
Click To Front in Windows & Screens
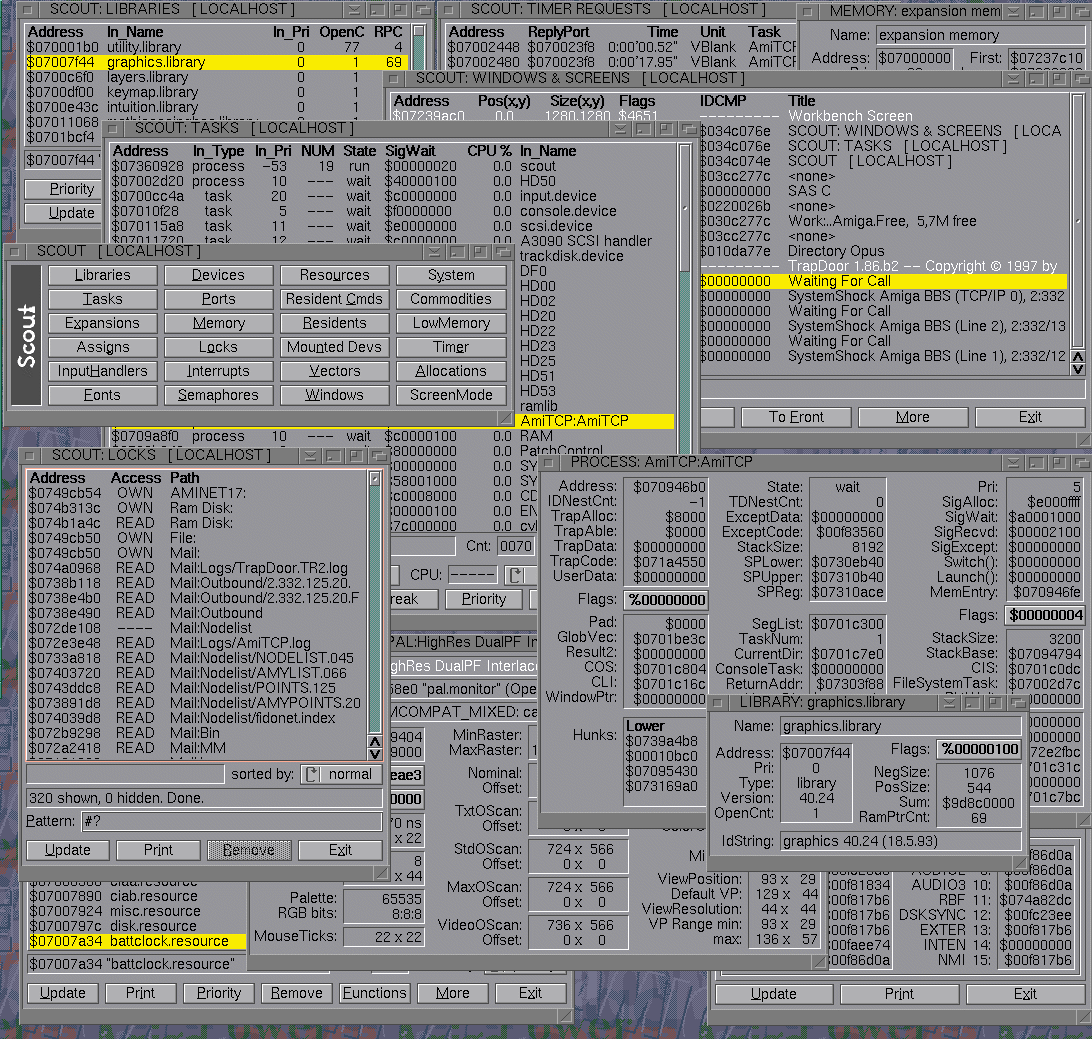[x=797, y=417]
